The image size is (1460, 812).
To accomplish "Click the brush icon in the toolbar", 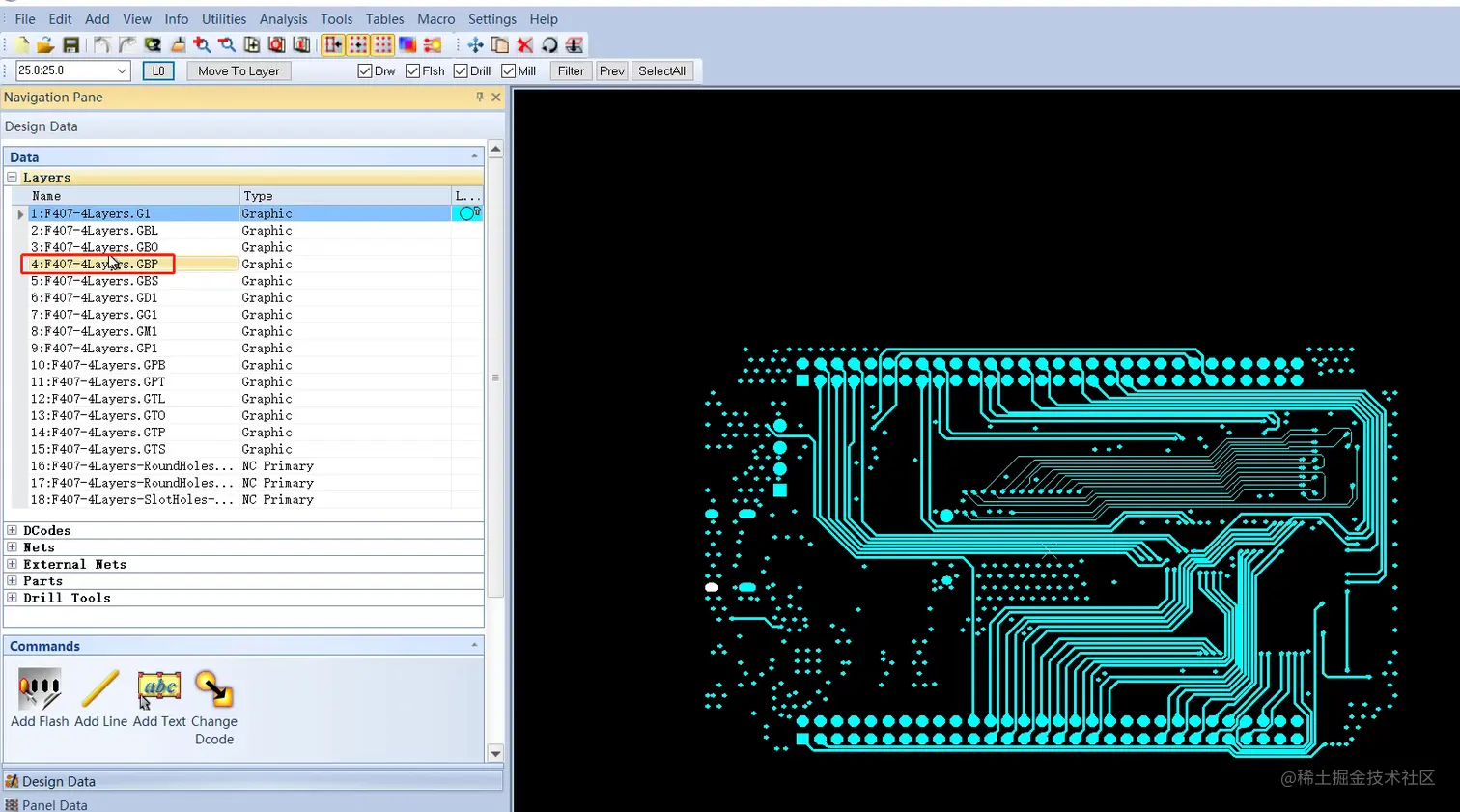I will 178,44.
